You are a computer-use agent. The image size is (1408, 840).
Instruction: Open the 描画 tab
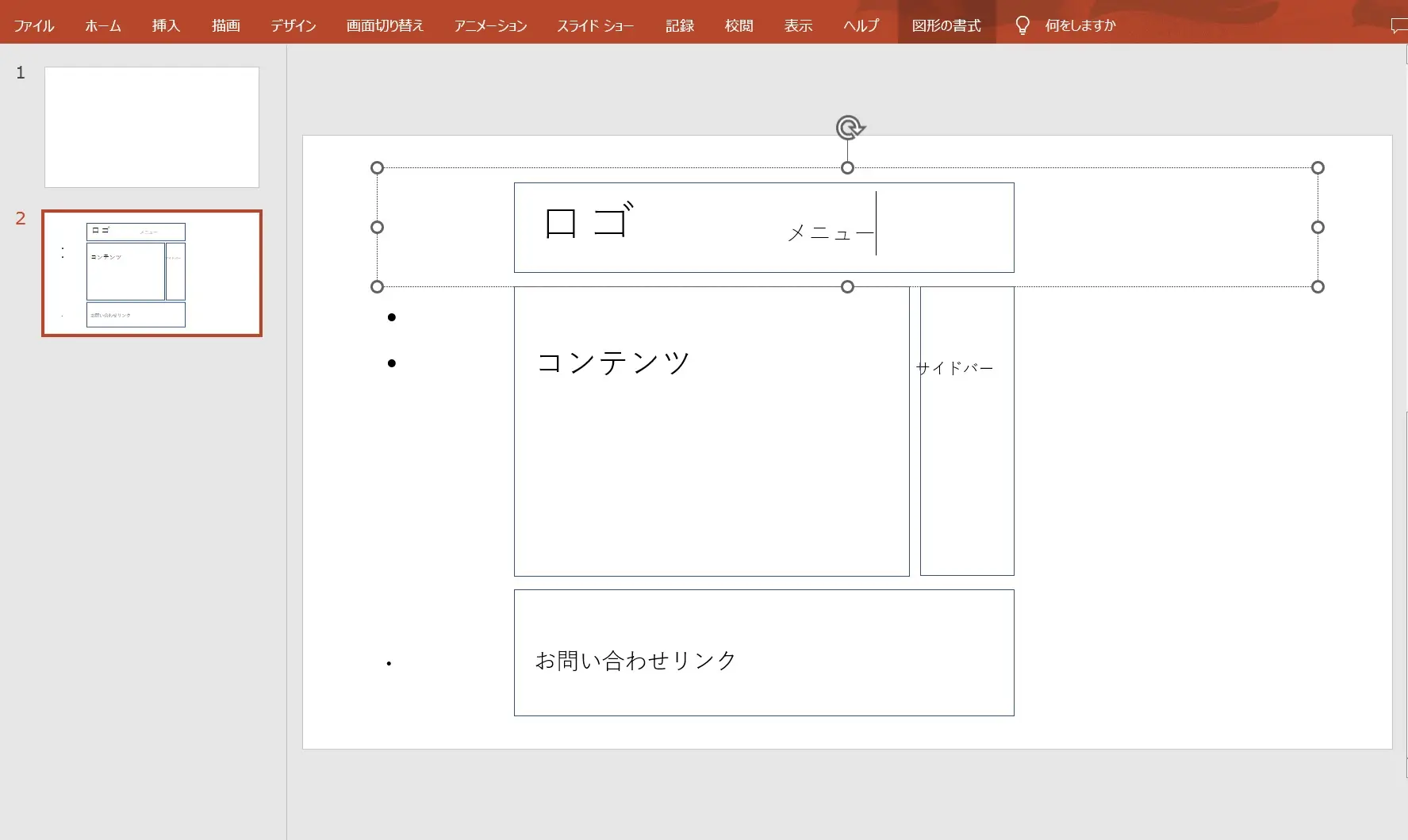[226, 25]
